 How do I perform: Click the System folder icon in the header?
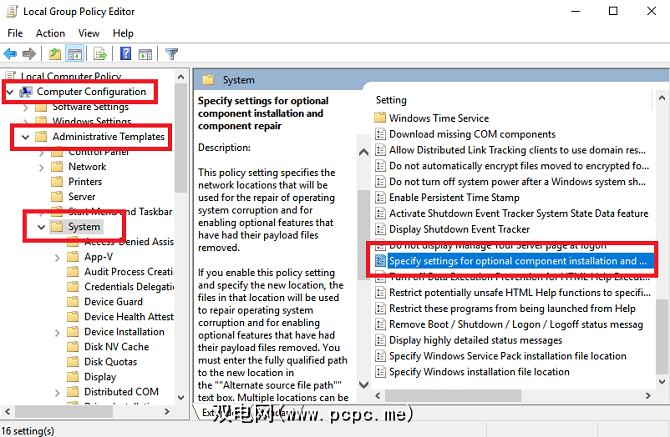coord(208,80)
